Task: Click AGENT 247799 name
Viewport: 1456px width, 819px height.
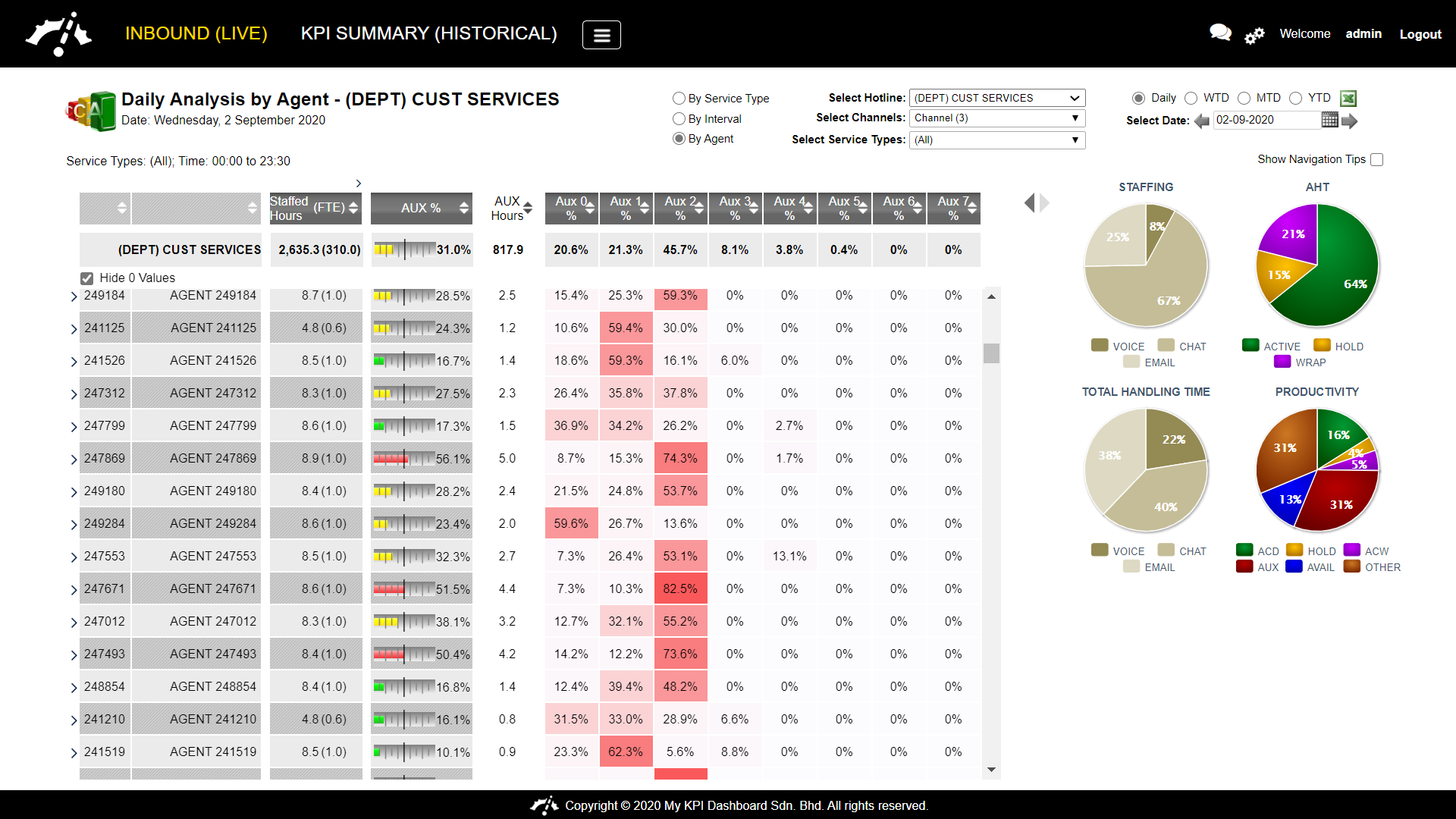Action: click(213, 425)
